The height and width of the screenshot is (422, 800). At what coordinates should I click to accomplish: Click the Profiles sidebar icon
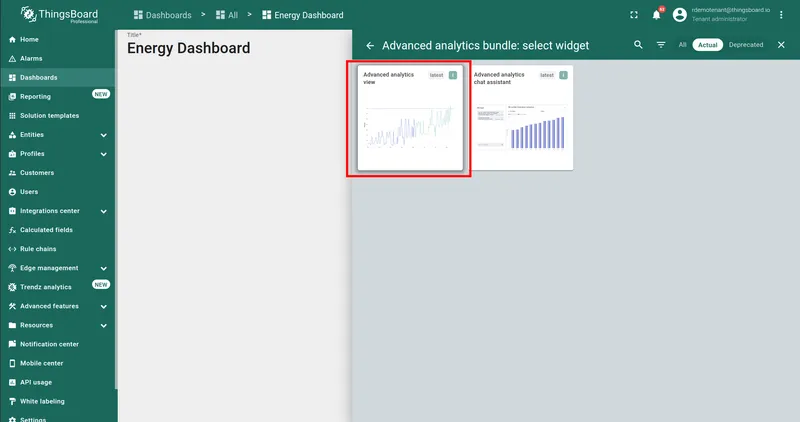click(12, 154)
